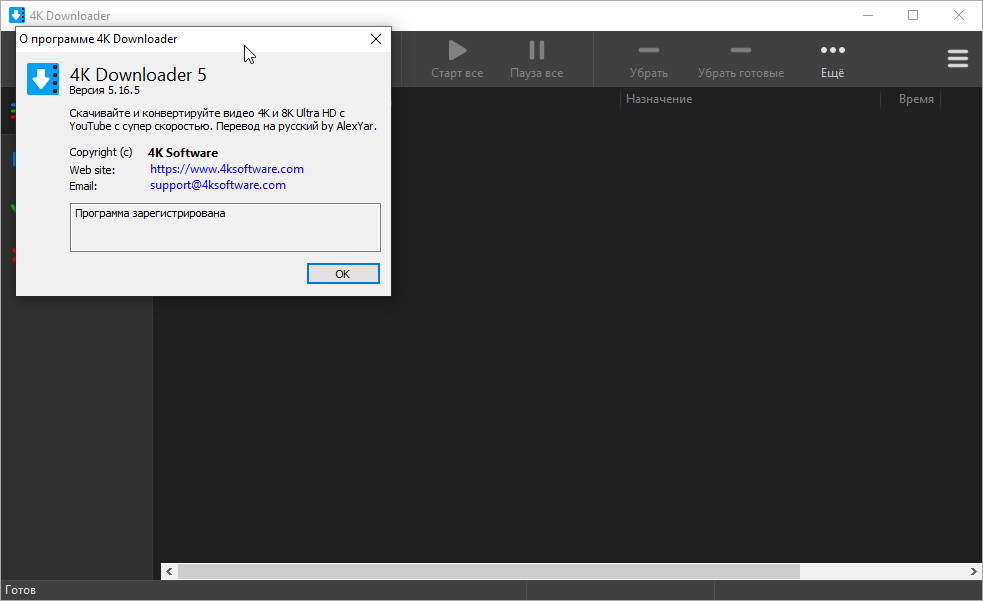Viewport: 983px width, 601px height.
Task: Click the app icon in title bar
Action: click(17, 15)
